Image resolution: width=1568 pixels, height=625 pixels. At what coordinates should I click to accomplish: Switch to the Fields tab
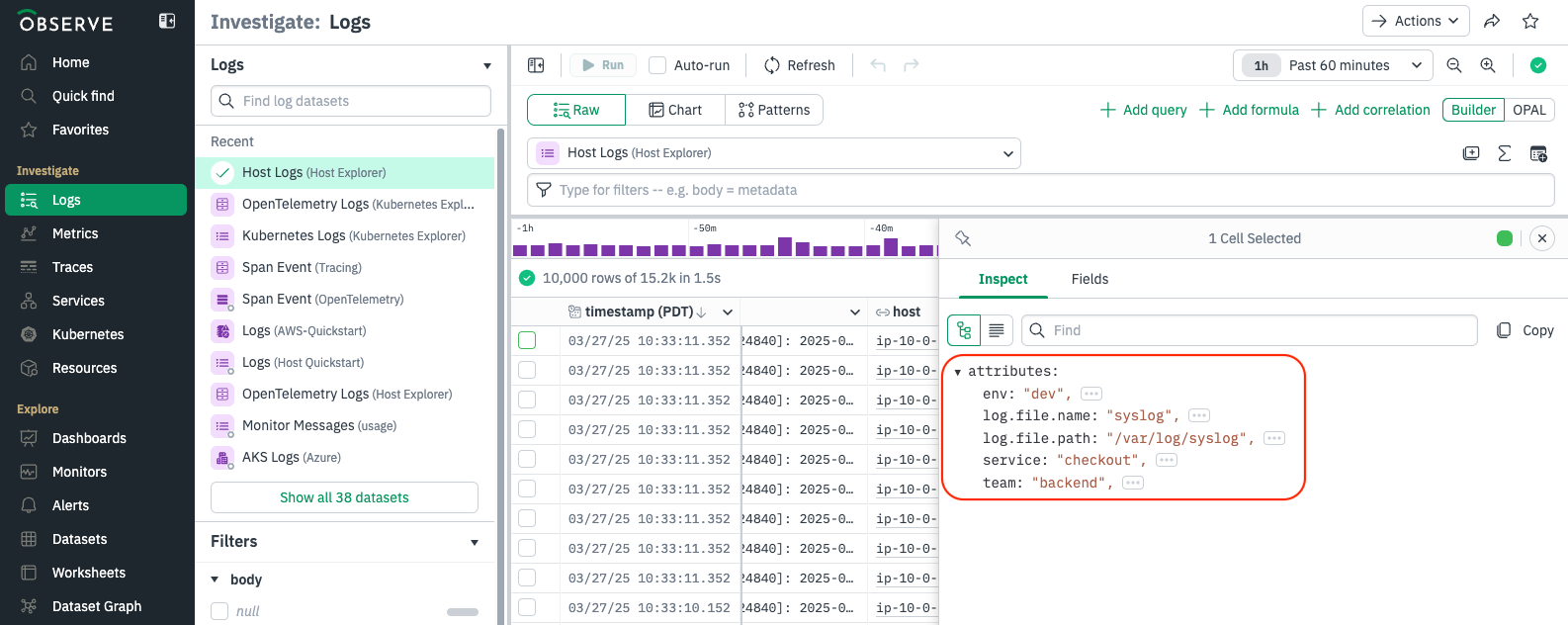(1089, 279)
